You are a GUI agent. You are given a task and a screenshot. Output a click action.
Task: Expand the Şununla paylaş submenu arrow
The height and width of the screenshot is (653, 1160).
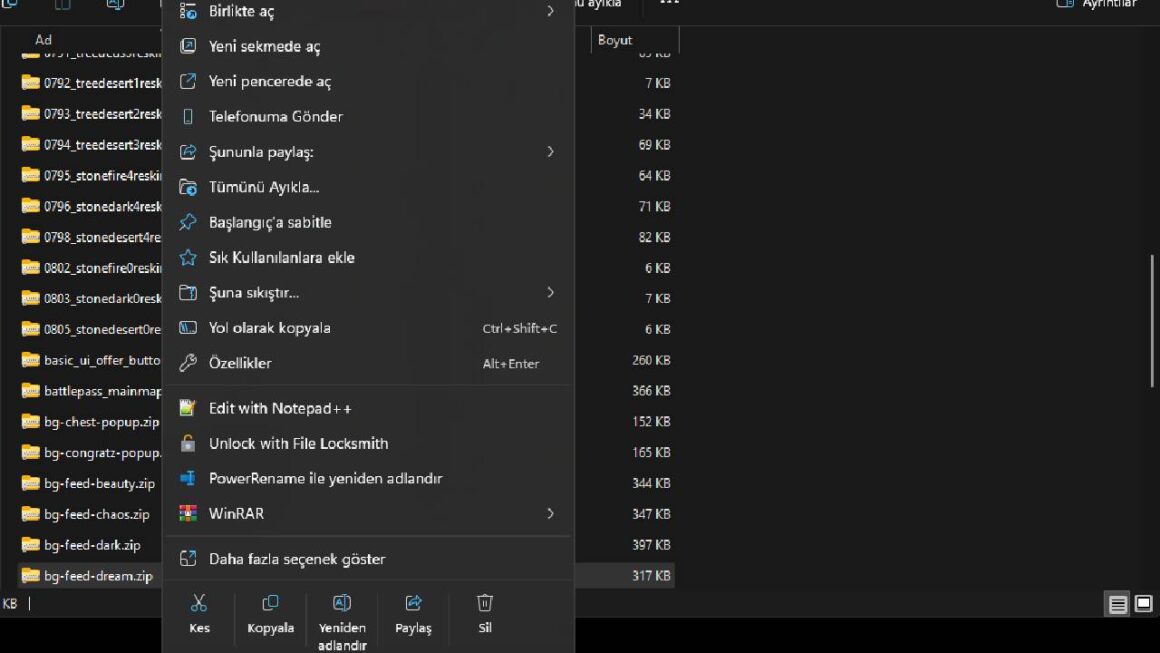tap(550, 152)
